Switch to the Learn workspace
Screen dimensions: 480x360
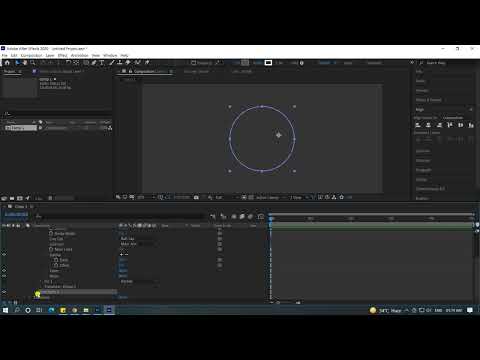348,63
